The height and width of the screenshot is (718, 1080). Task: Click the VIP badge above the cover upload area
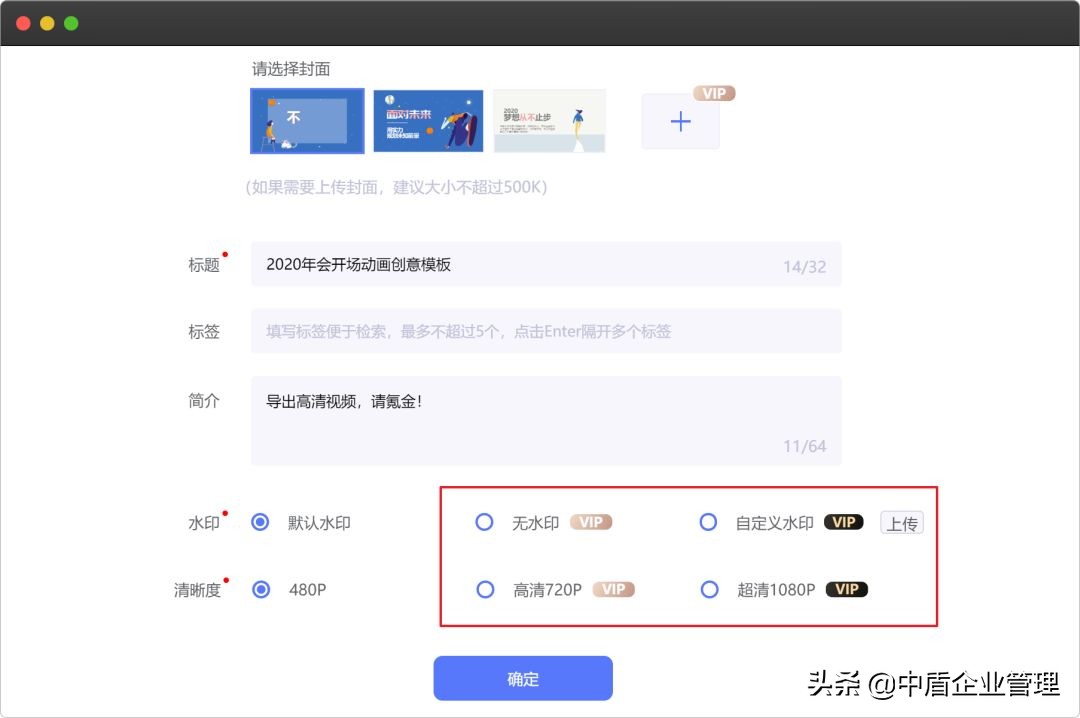pos(714,93)
